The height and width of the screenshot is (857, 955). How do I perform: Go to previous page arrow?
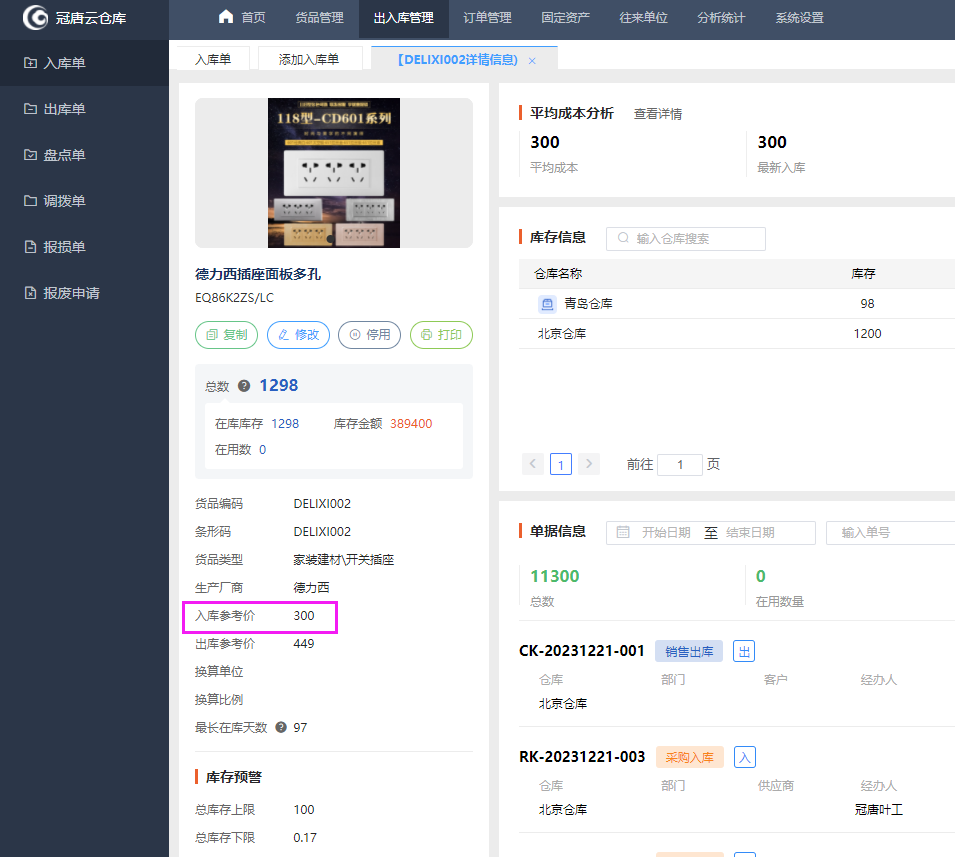point(532,464)
